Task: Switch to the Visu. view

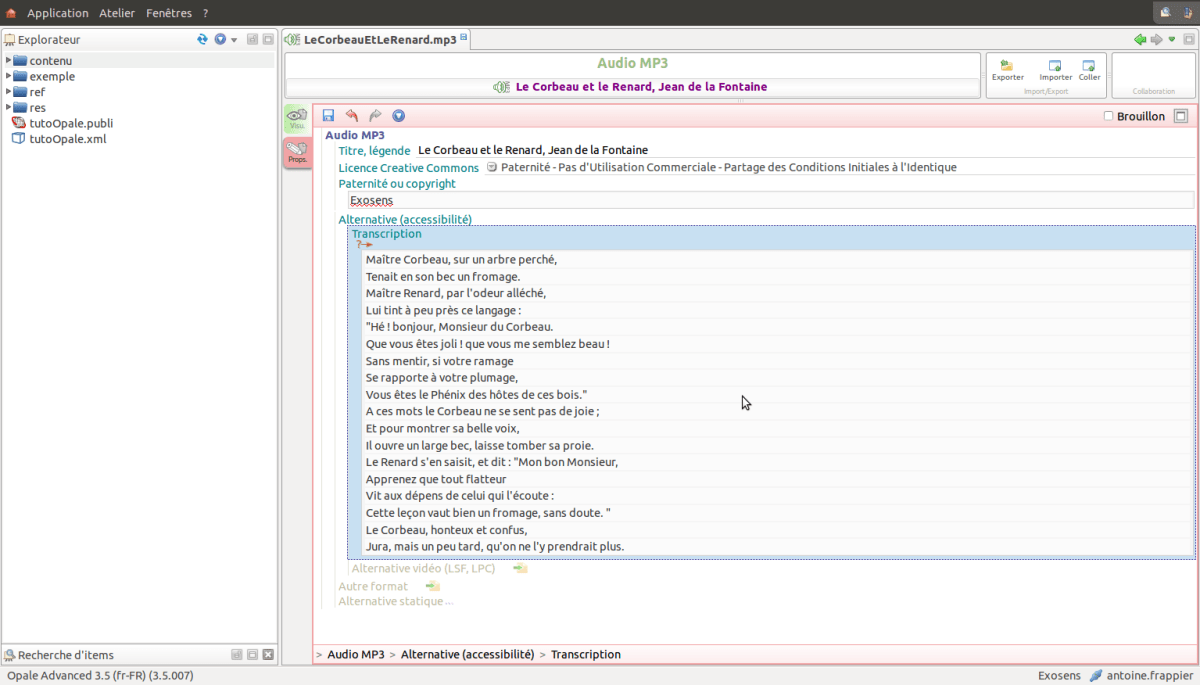Action: (297, 119)
